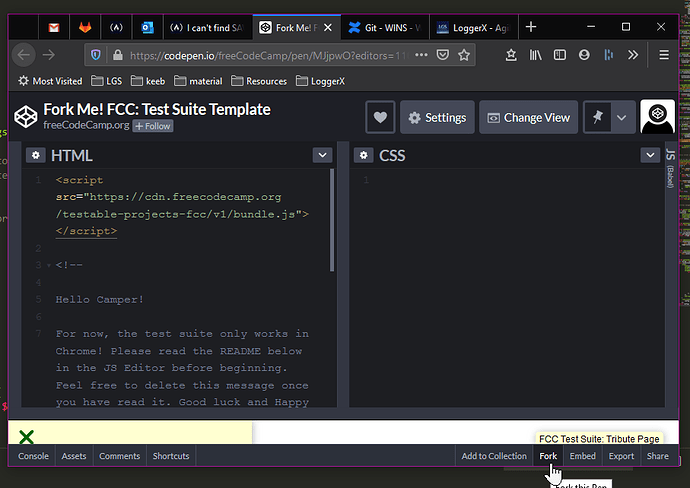The height and width of the screenshot is (488, 690).
Task: Open the Console panel
Action: coord(33,456)
